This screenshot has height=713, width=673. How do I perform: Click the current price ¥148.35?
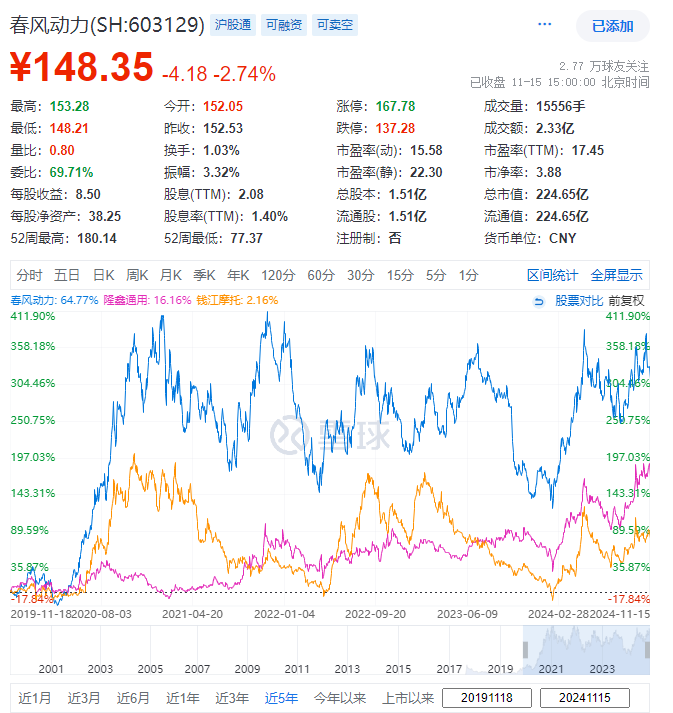point(81,67)
